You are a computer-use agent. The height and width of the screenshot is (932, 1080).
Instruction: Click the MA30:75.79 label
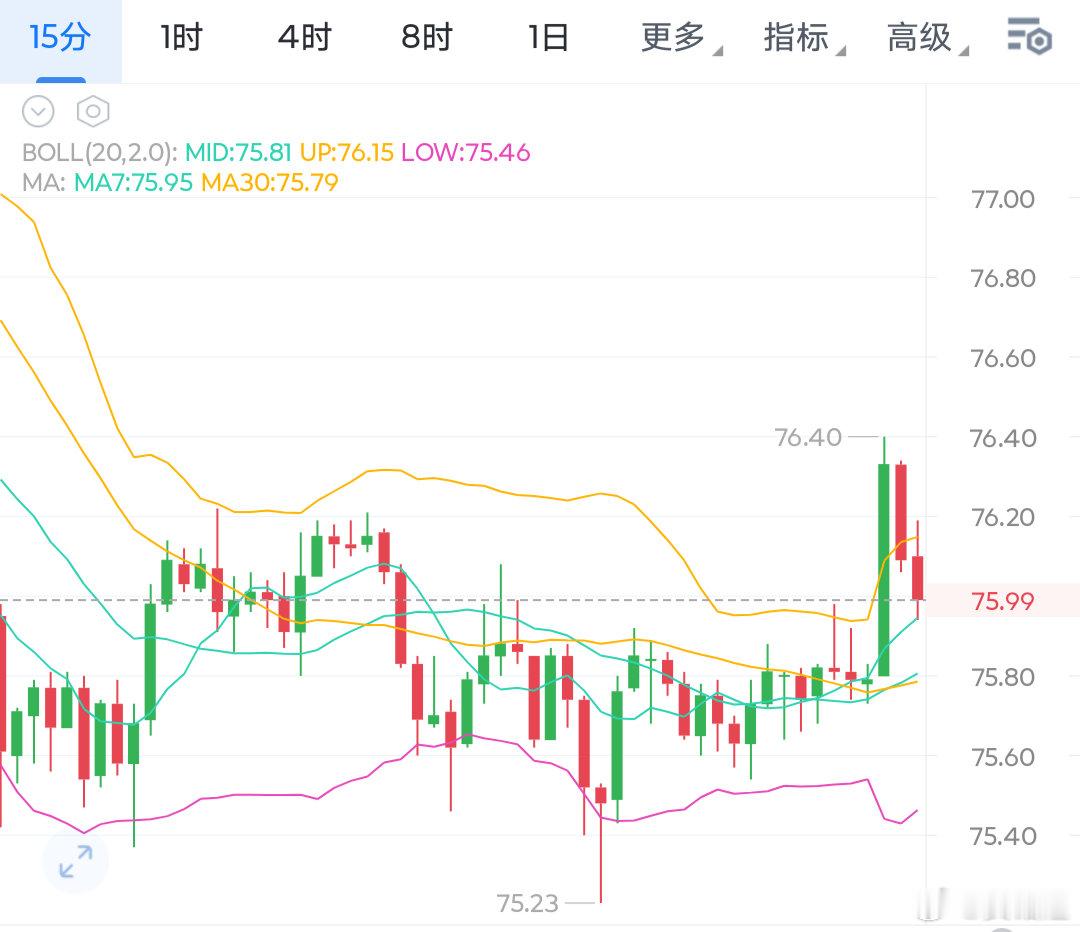pos(269,183)
